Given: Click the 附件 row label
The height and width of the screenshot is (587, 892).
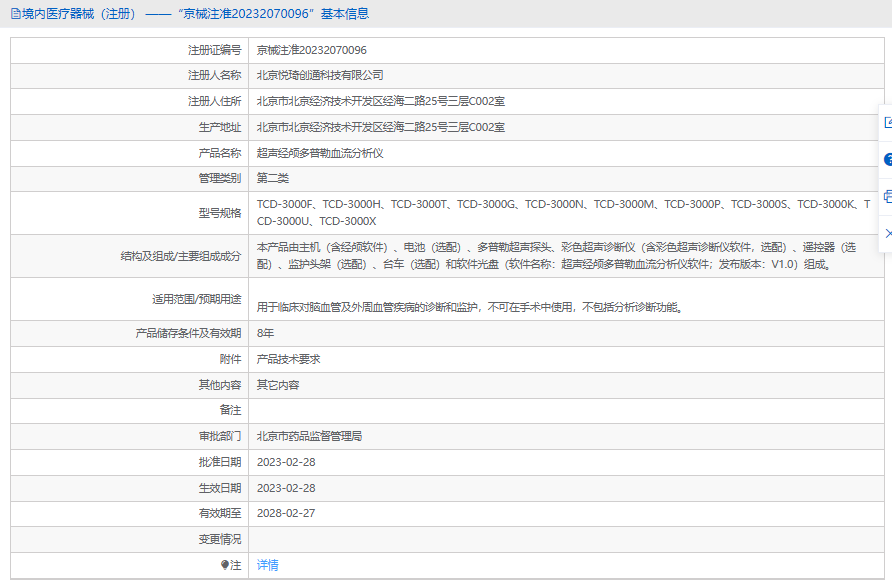Looking at the screenshot, I should pos(230,359).
